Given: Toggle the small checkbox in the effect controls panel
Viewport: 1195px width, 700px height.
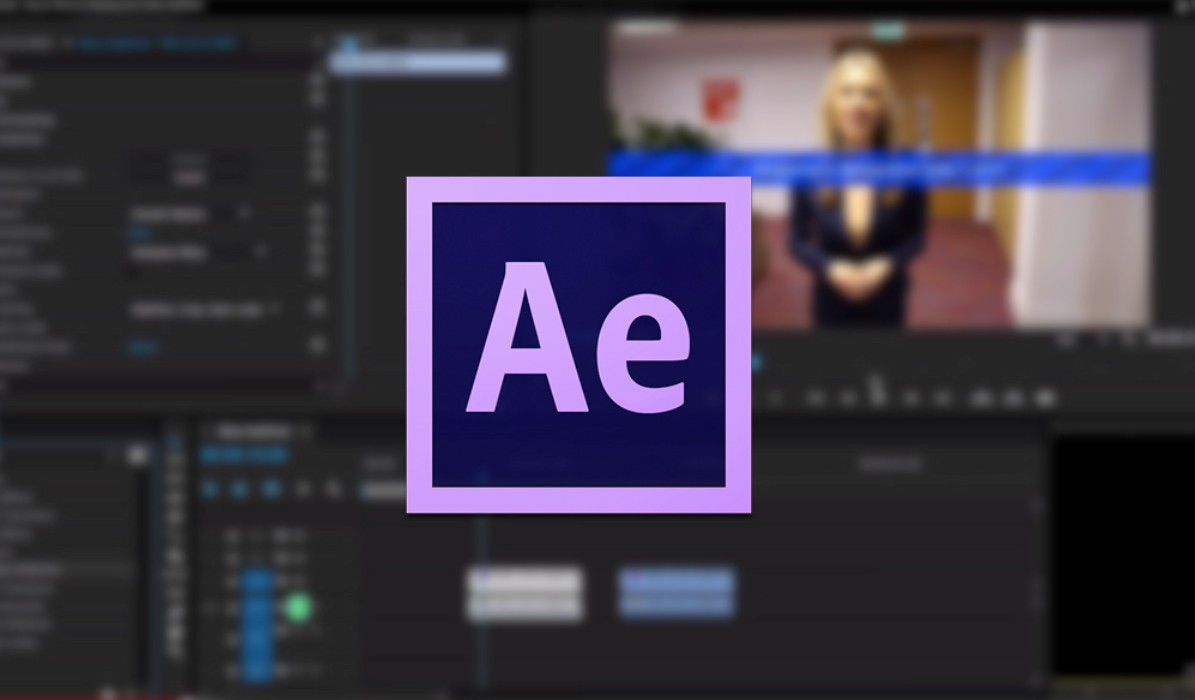Looking at the screenshot, I should (132, 271).
